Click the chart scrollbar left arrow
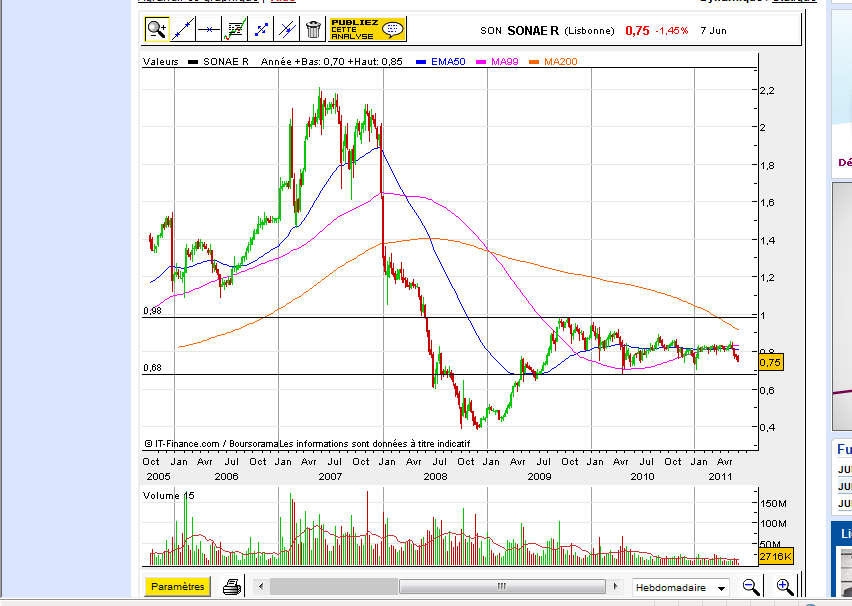Image resolution: width=852 pixels, height=606 pixels. click(x=261, y=586)
